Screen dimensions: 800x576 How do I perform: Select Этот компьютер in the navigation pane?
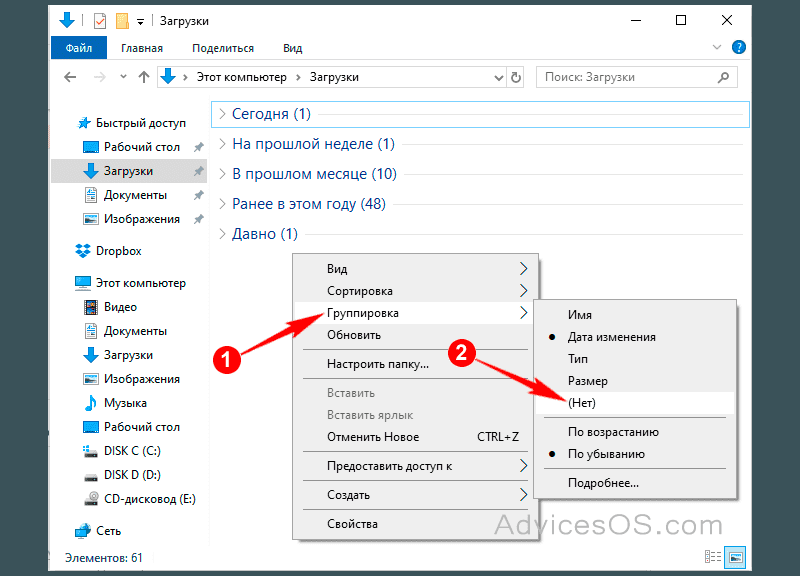pos(131,283)
